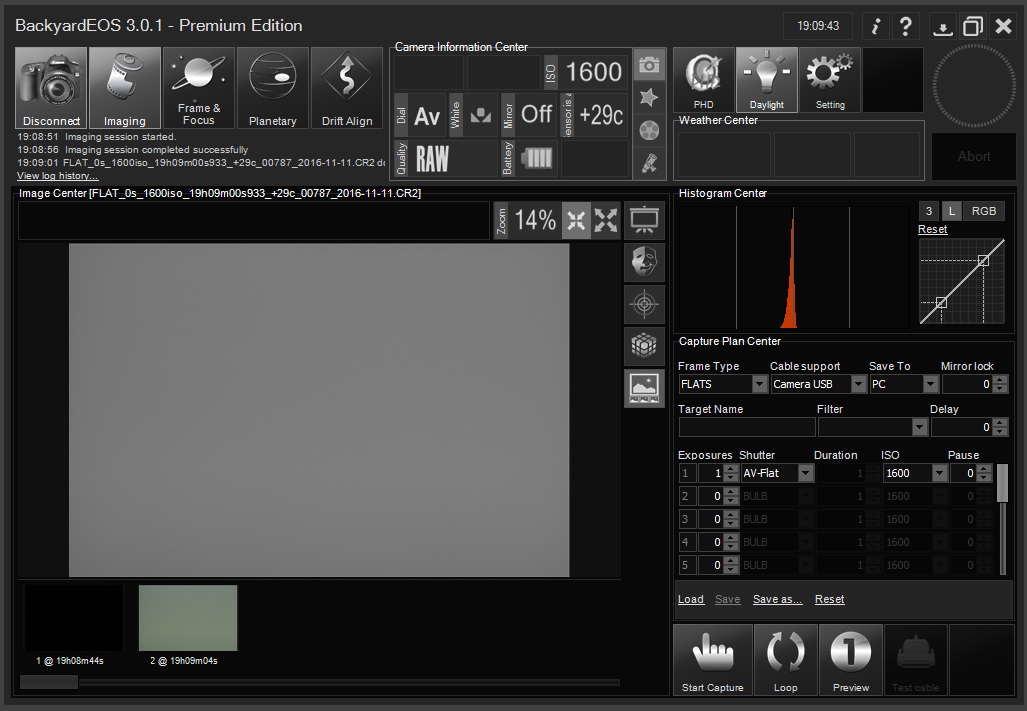Open the Save To dropdown
Screen dimensions: 1027x711
tap(930, 384)
